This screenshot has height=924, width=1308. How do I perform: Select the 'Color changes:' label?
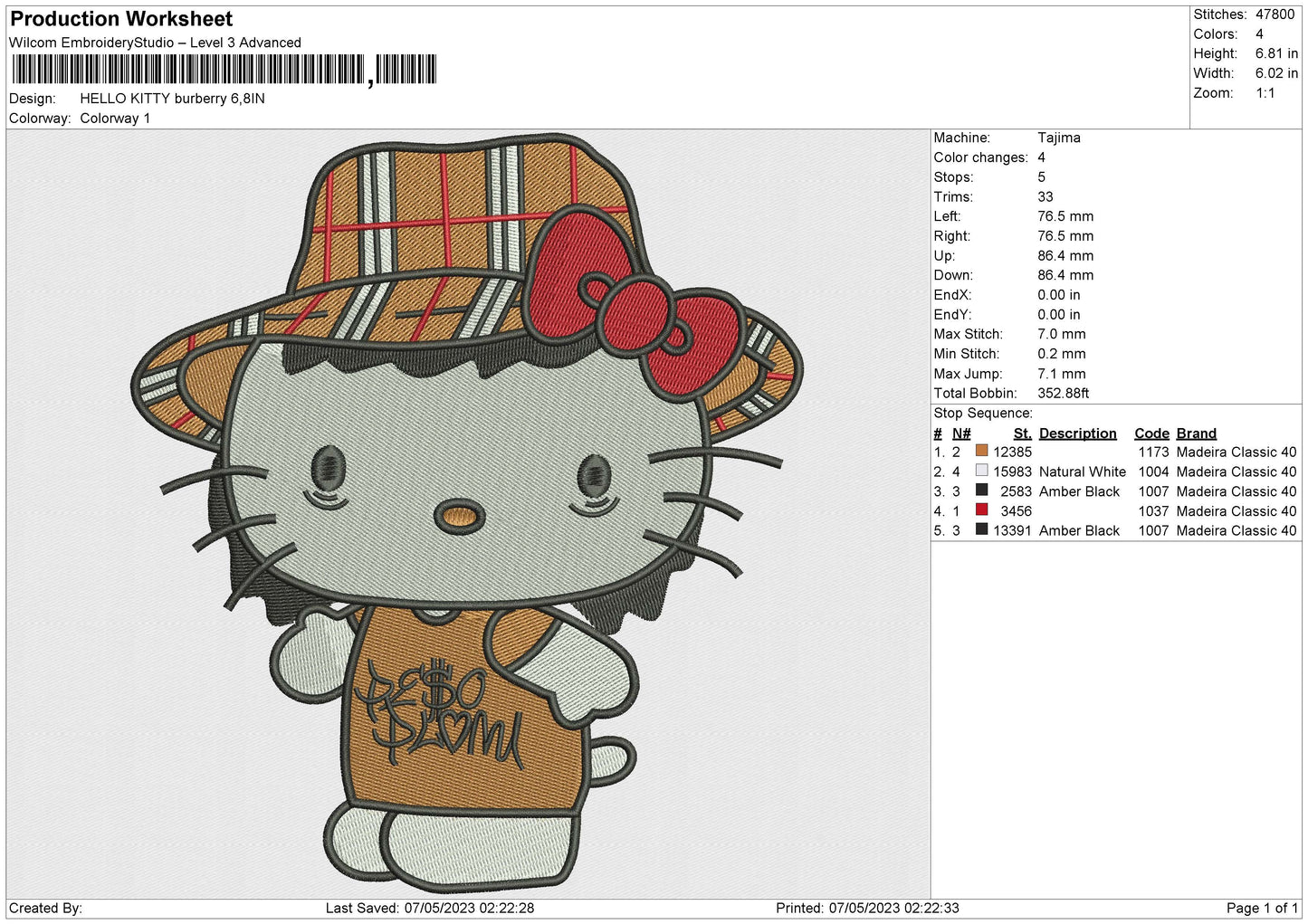[981, 157]
